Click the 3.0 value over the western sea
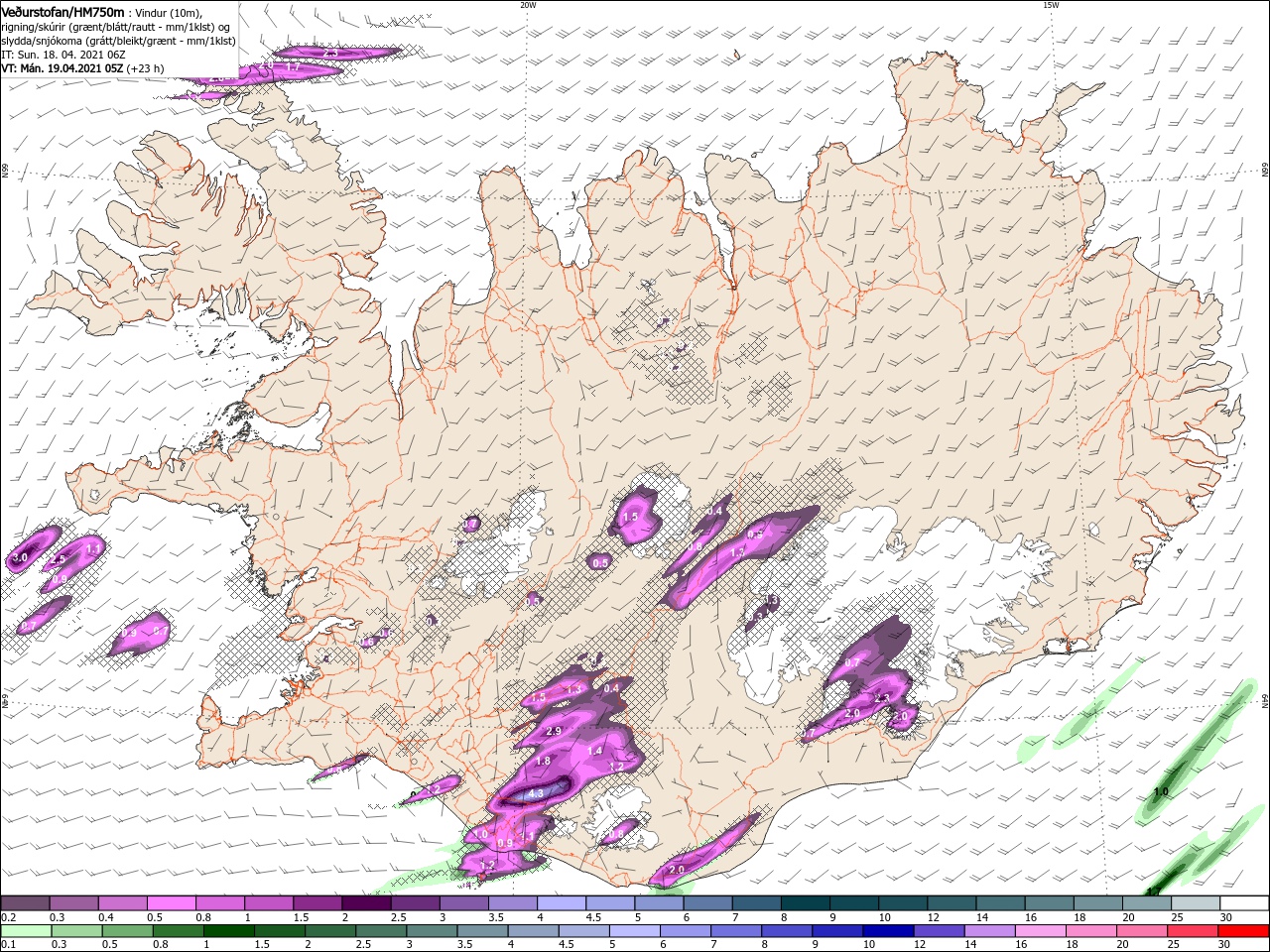1270x952 pixels. 20,559
